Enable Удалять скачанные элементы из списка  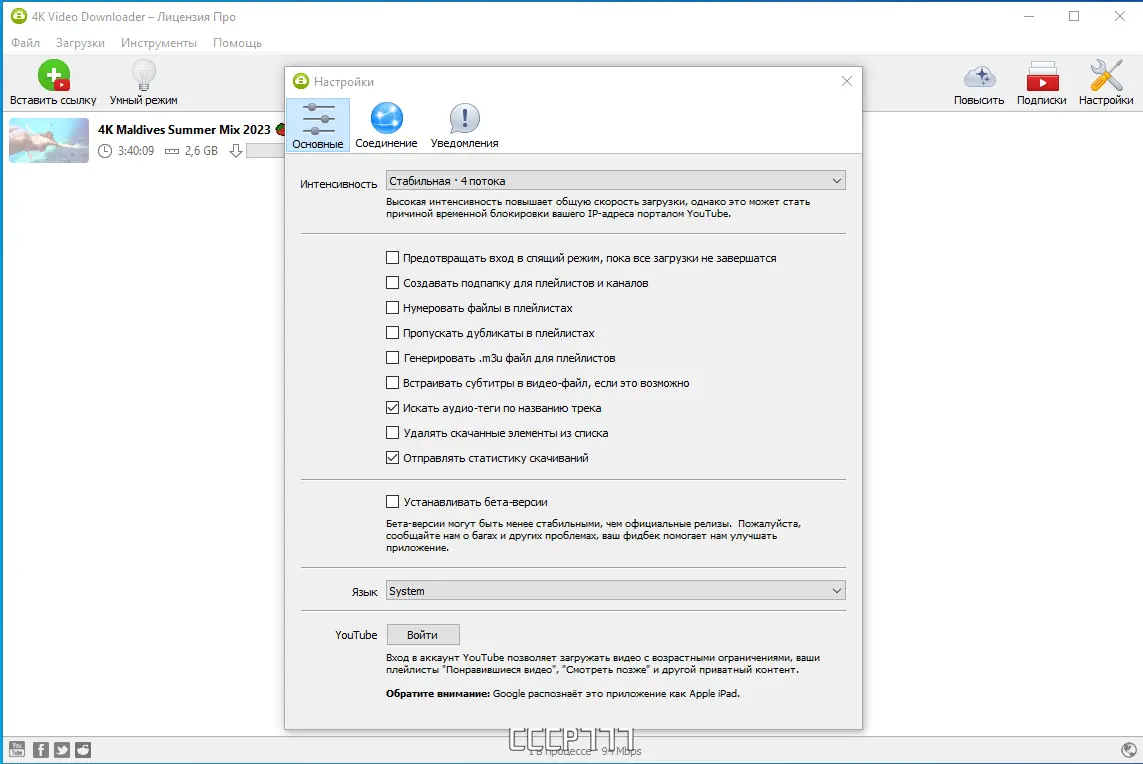(392, 432)
